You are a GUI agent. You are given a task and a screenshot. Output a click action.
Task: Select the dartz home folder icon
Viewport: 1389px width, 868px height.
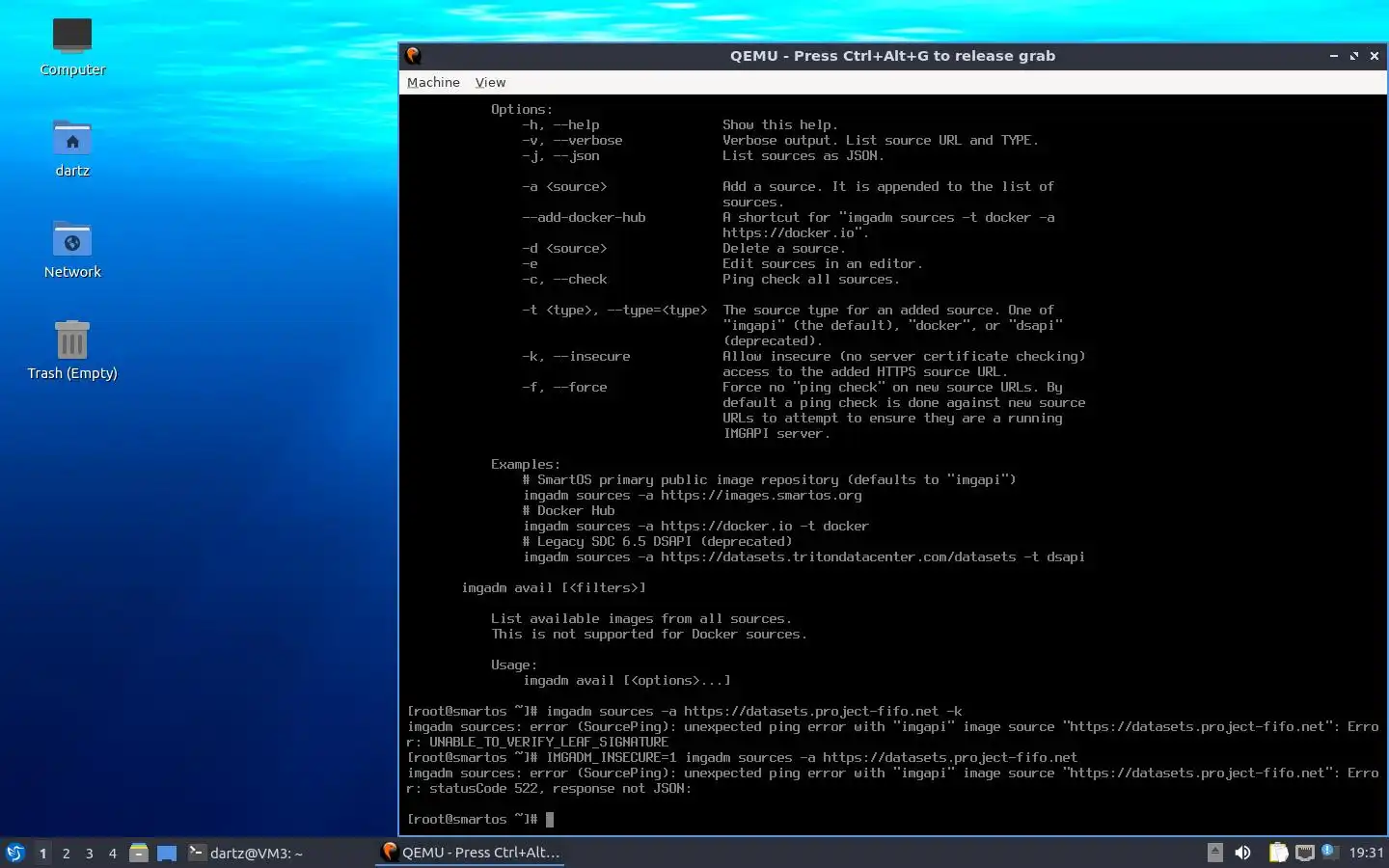tap(72, 149)
